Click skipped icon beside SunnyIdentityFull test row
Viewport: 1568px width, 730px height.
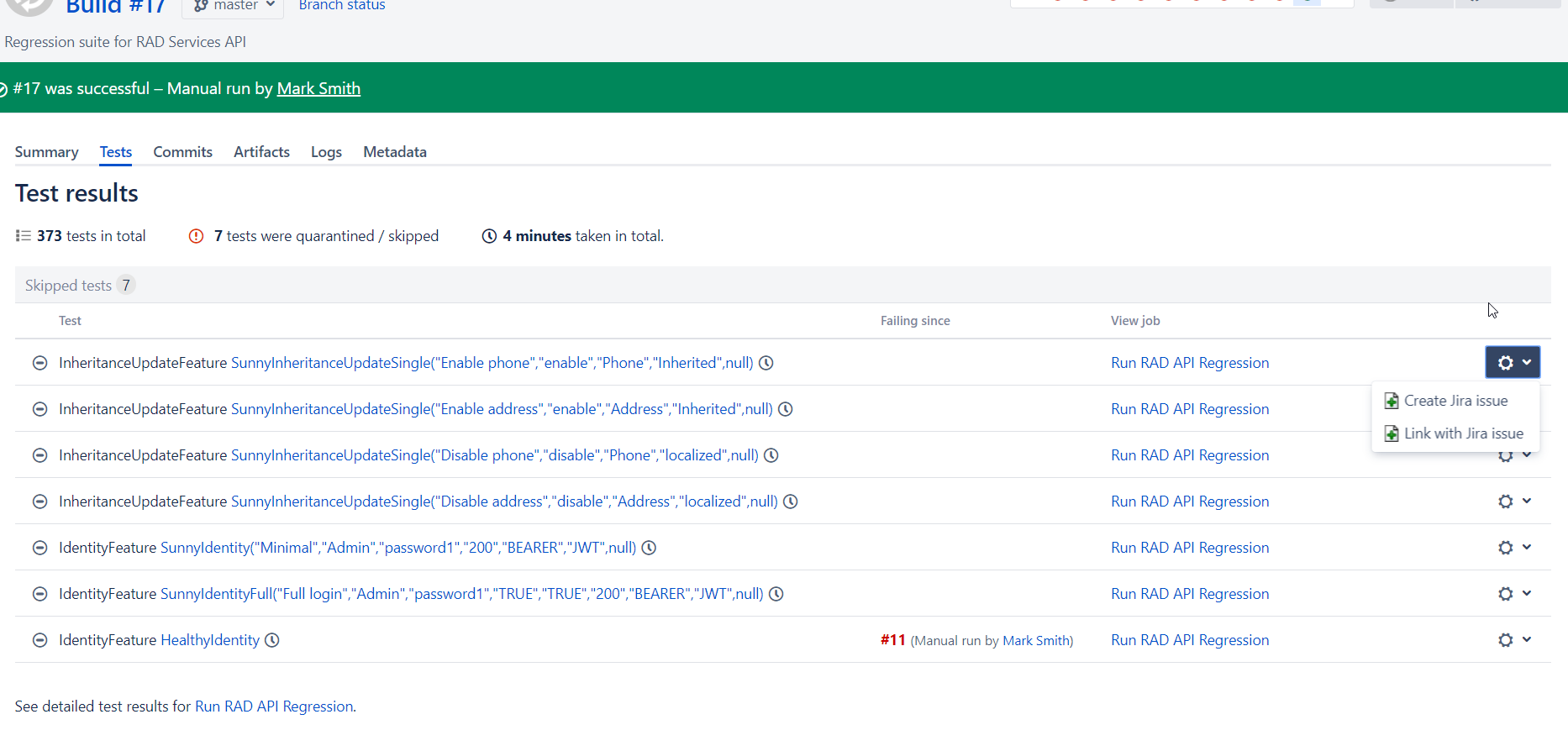(x=39, y=594)
